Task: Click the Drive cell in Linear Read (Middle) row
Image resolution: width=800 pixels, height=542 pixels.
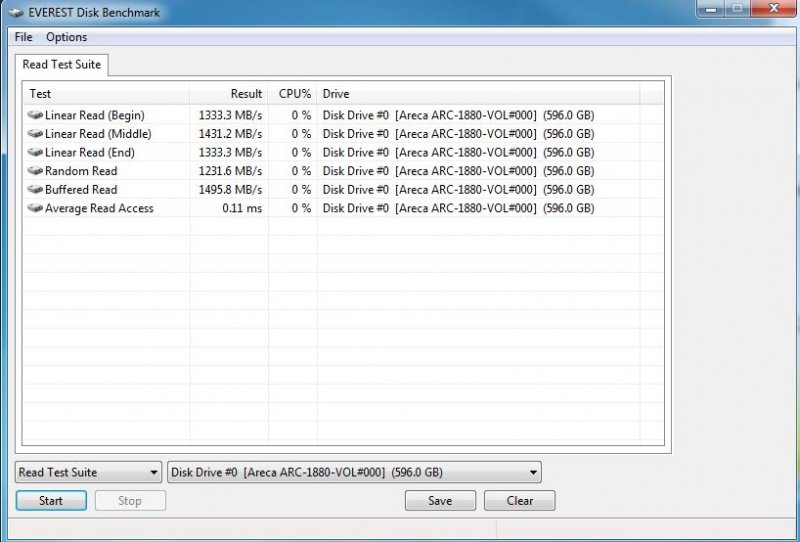Action: 458,134
